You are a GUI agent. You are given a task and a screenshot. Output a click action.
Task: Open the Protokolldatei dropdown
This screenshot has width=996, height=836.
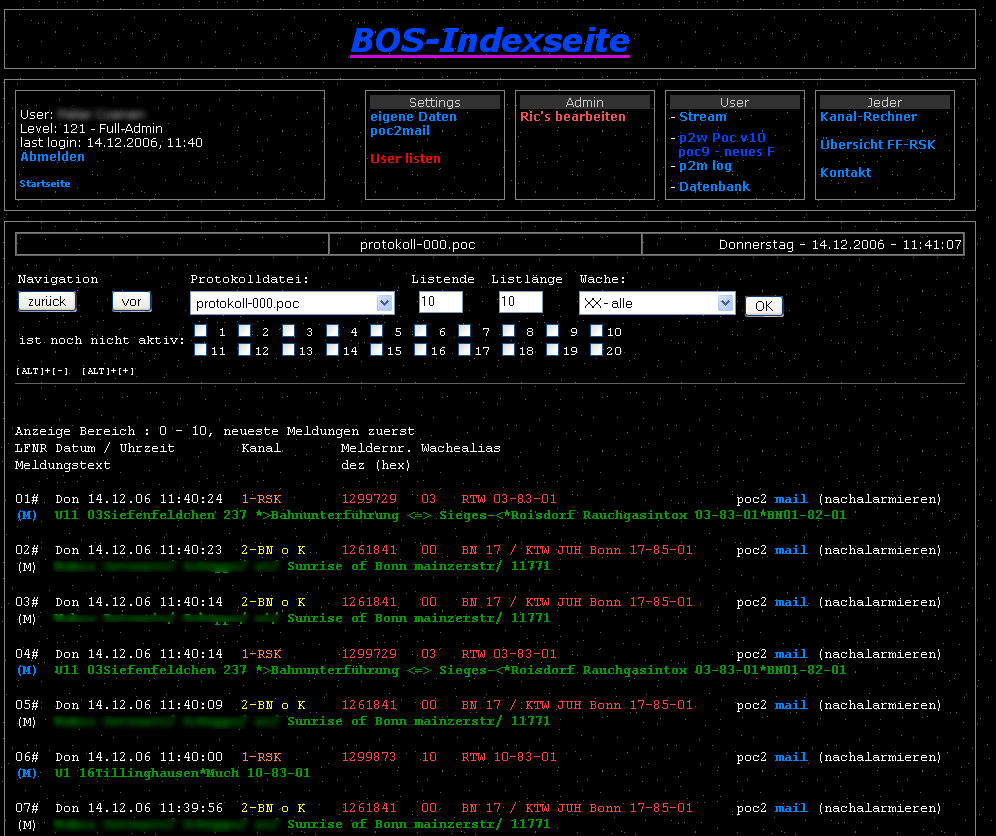pos(292,303)
